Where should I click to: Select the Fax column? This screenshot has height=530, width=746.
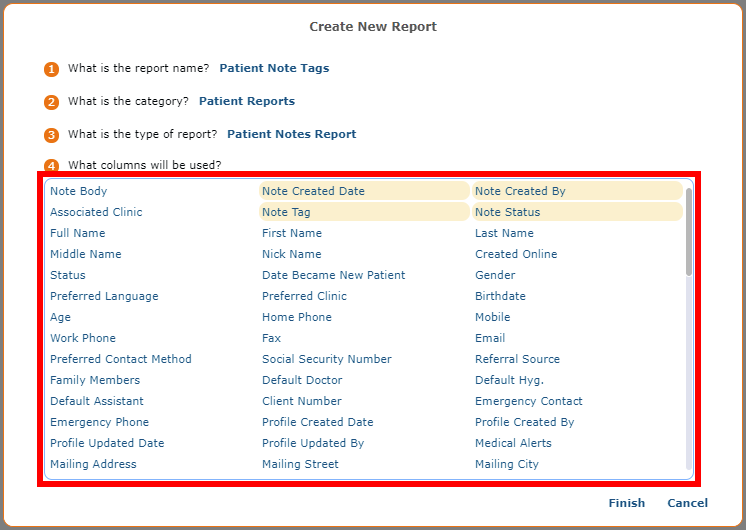point(271,338)
